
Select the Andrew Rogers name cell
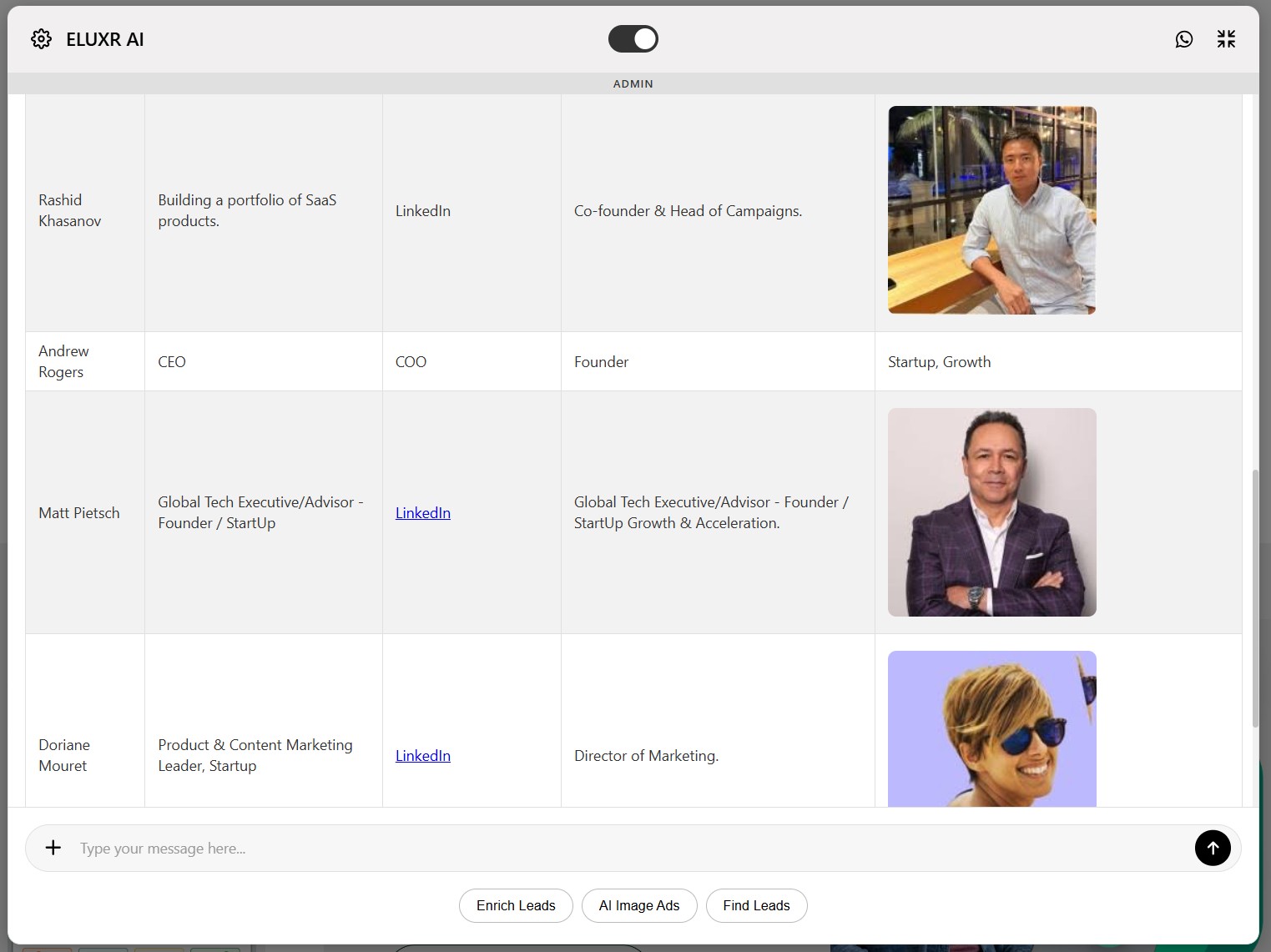[x=63, y=361]
